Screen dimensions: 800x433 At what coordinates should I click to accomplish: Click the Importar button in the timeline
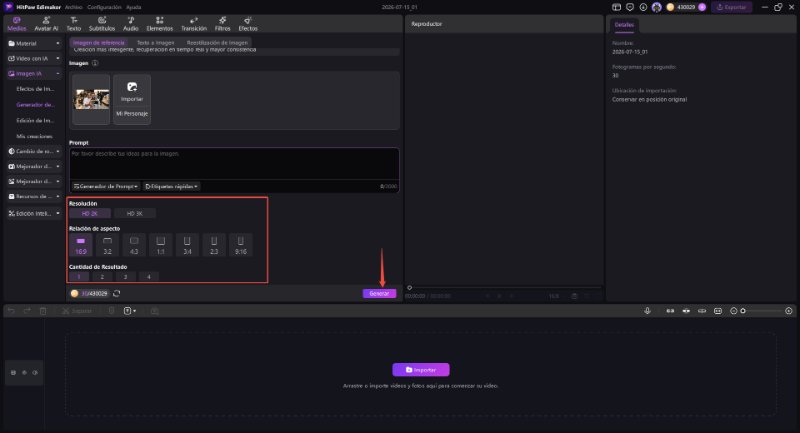coord(421,370)
